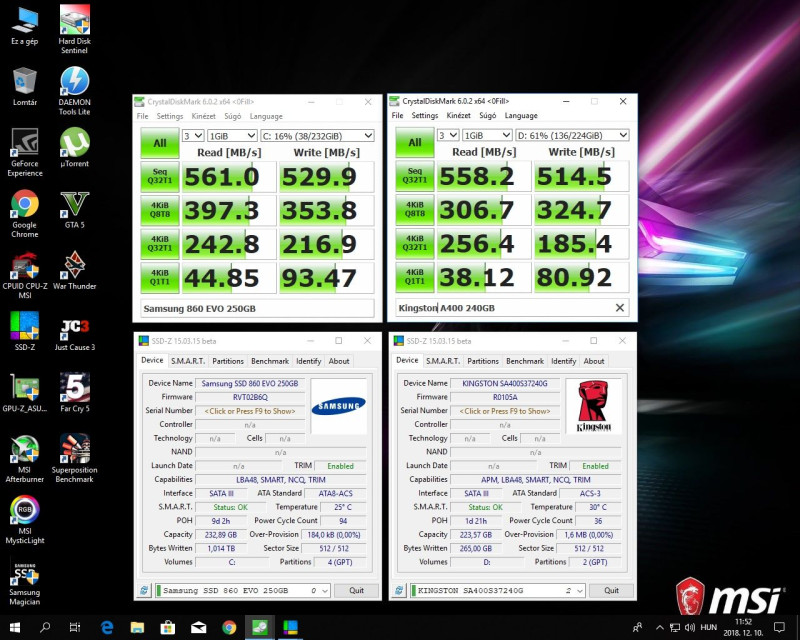Open Partitions tab in Kingston SSD-Z

point(483,361)
